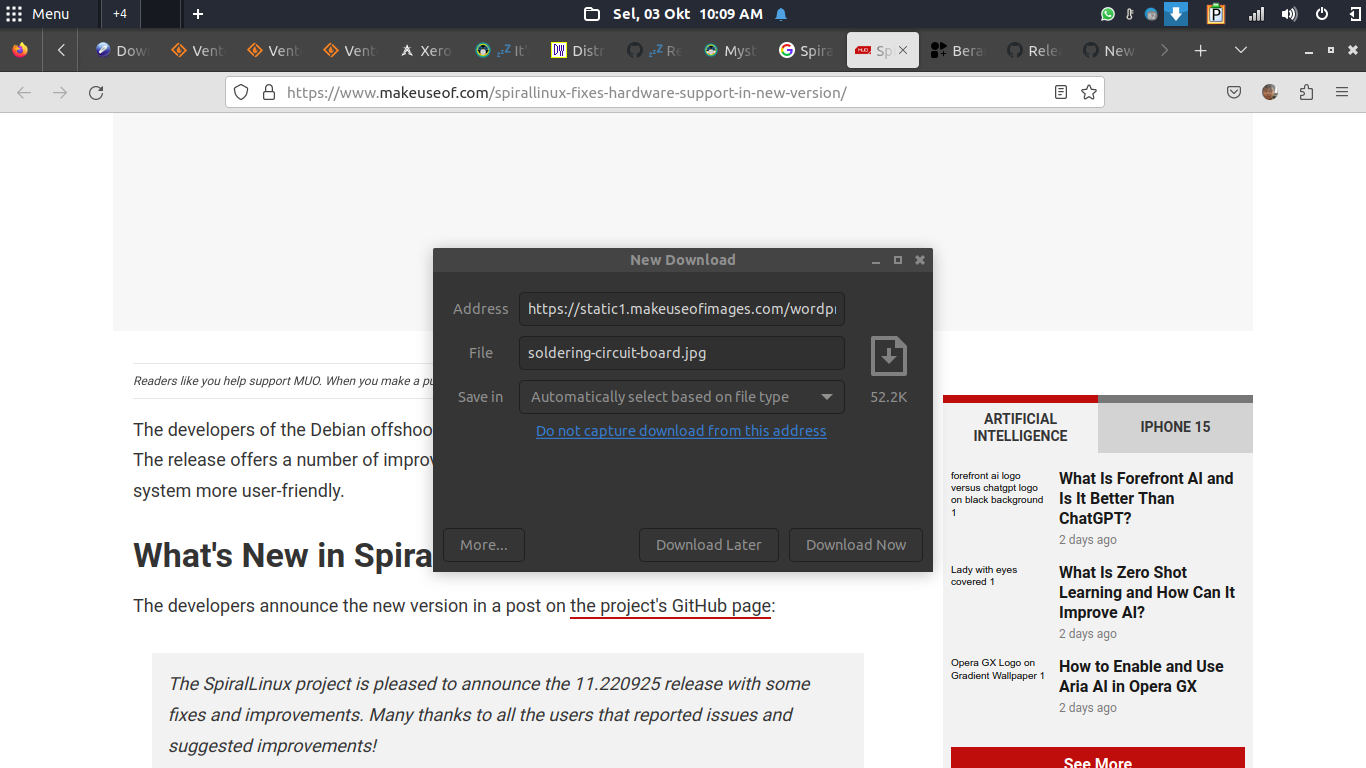
Task: Bookmark the page via the star icon
Action: coord(1089,92)
